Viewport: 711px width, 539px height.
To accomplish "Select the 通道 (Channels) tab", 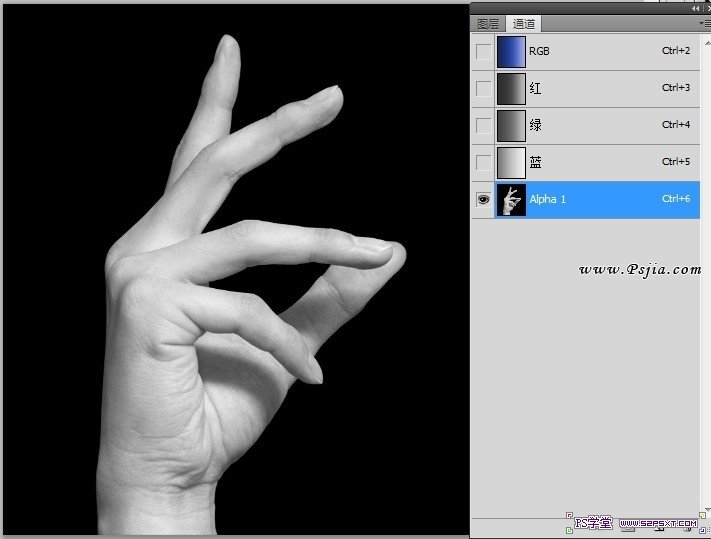I will [524, 24].
